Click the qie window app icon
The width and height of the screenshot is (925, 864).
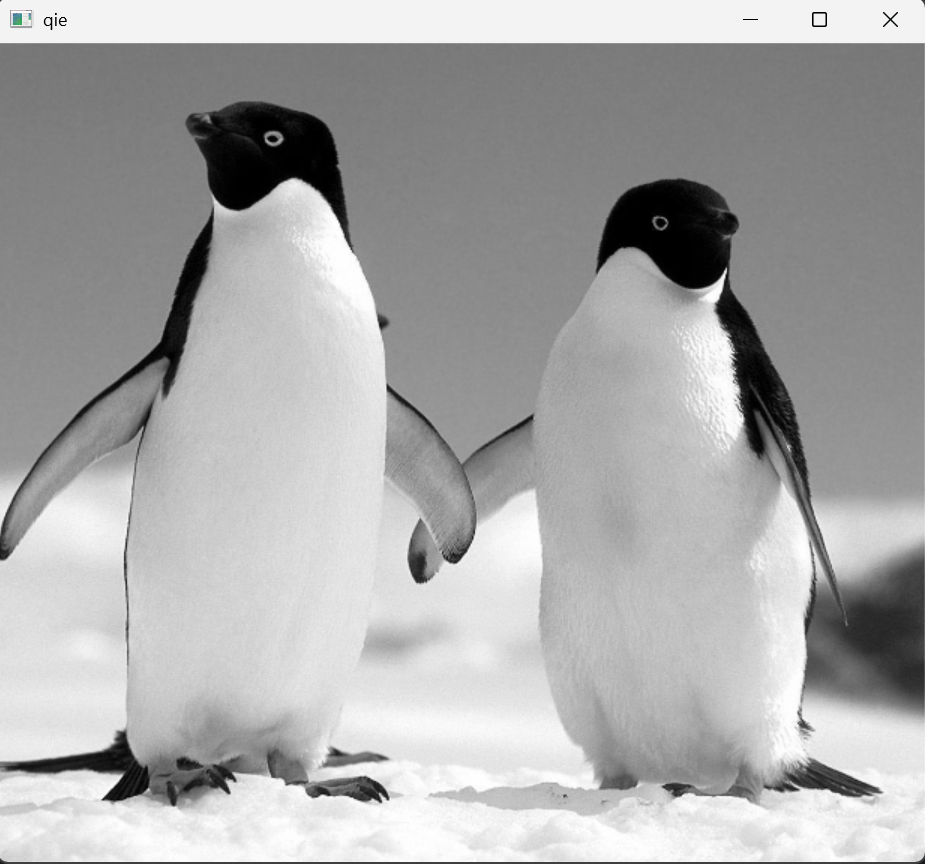(x=21, y=19)
